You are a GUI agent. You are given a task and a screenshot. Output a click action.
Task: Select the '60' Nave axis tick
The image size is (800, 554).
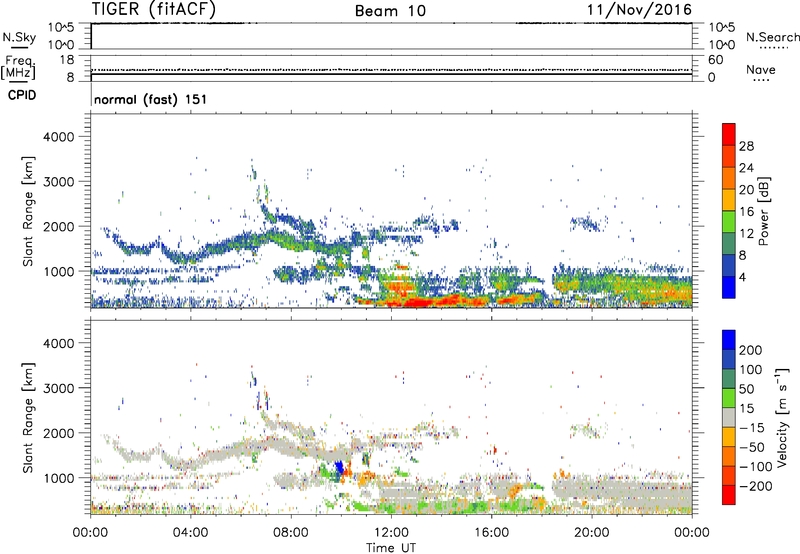click(x=715, y=60)
